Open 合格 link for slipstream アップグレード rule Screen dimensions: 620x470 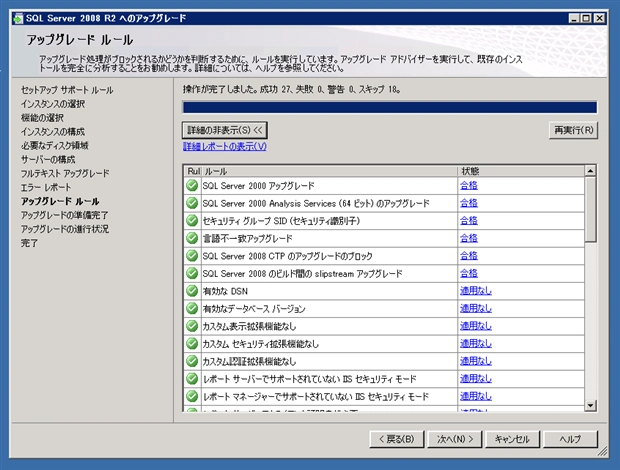pos(469,274)
